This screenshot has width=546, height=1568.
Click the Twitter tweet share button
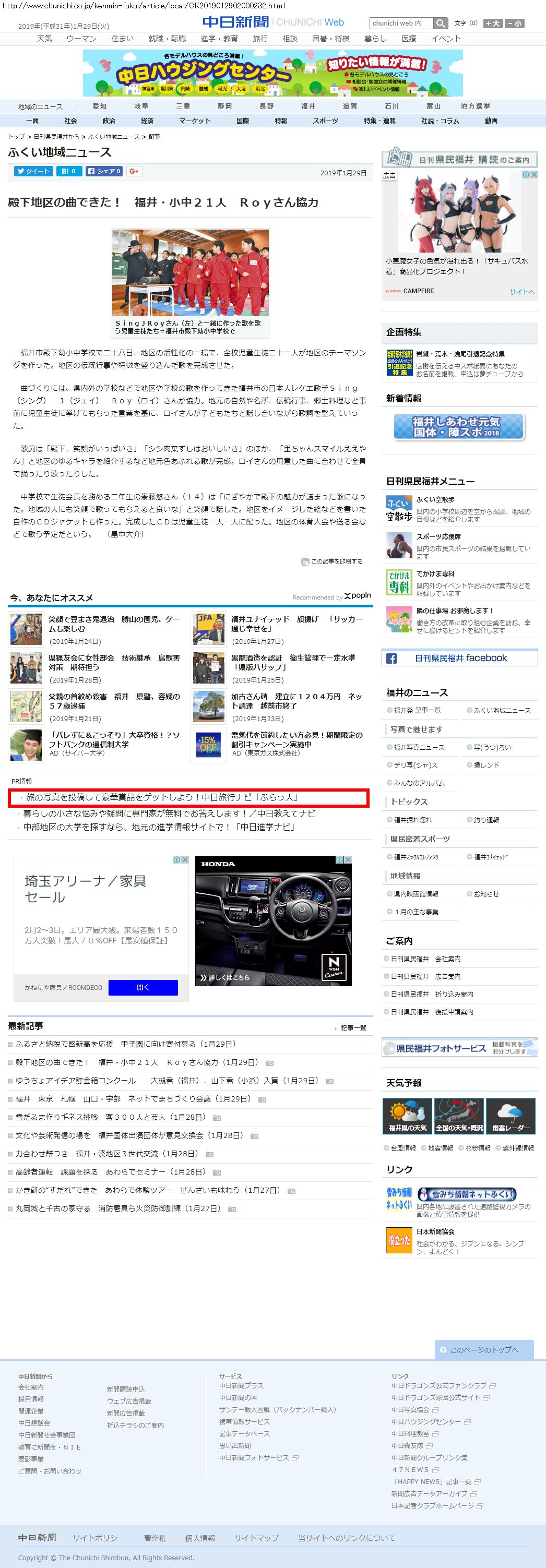(33, 171)
